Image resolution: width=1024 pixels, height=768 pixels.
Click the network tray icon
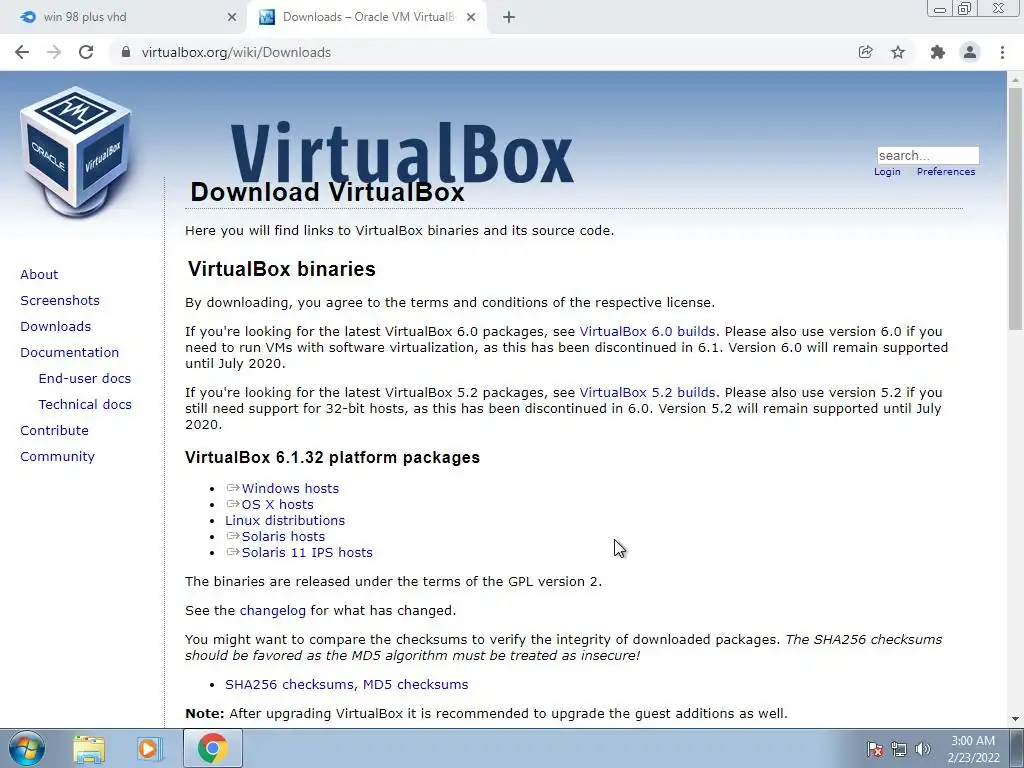click(899, 749)
